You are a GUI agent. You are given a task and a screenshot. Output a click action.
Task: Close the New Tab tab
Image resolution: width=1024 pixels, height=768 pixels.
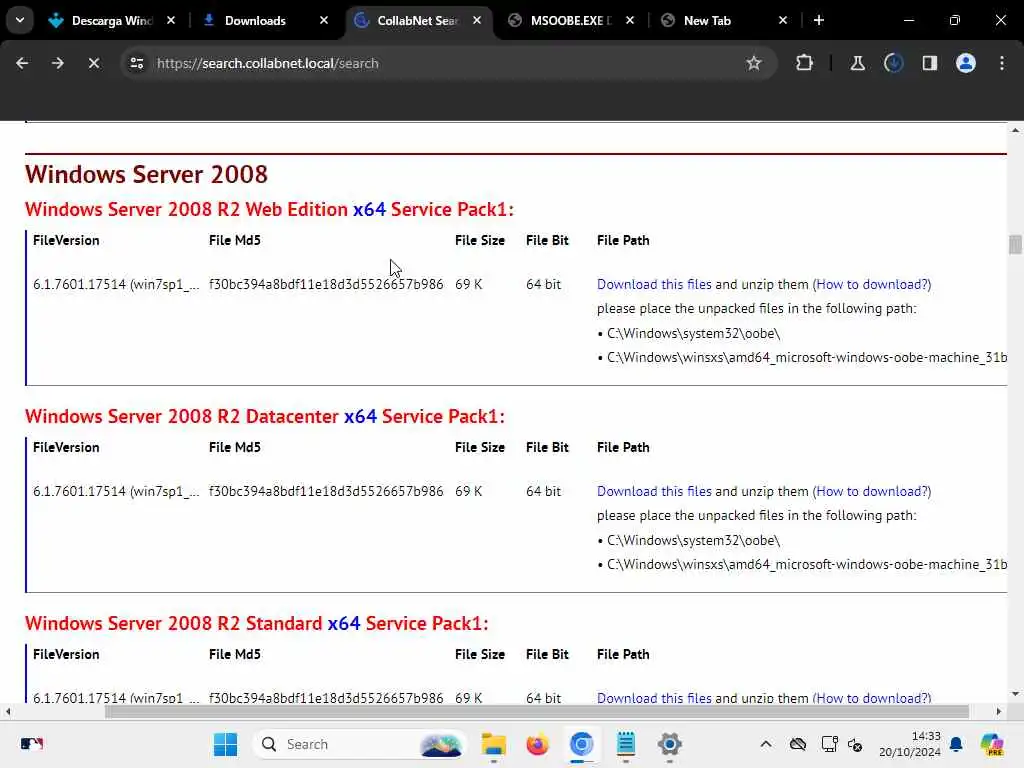[783, 20]
